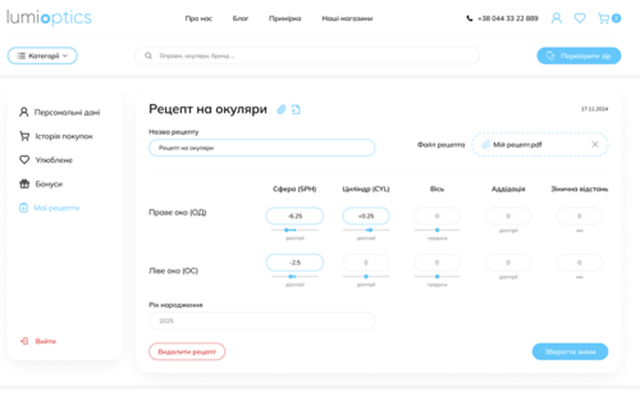Click the paperclip icon next to the recipe title

[x=281, y=109]
